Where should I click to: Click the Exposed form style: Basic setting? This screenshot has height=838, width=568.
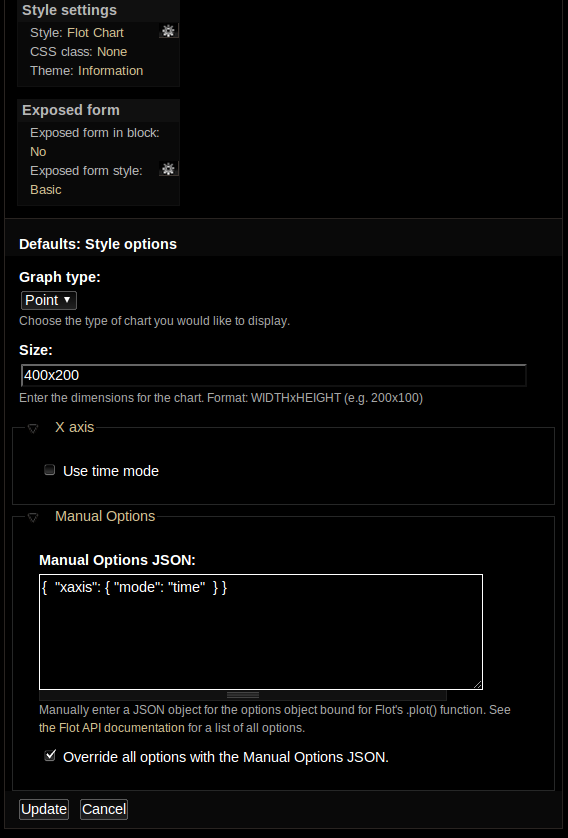click(x=86, y=180)
